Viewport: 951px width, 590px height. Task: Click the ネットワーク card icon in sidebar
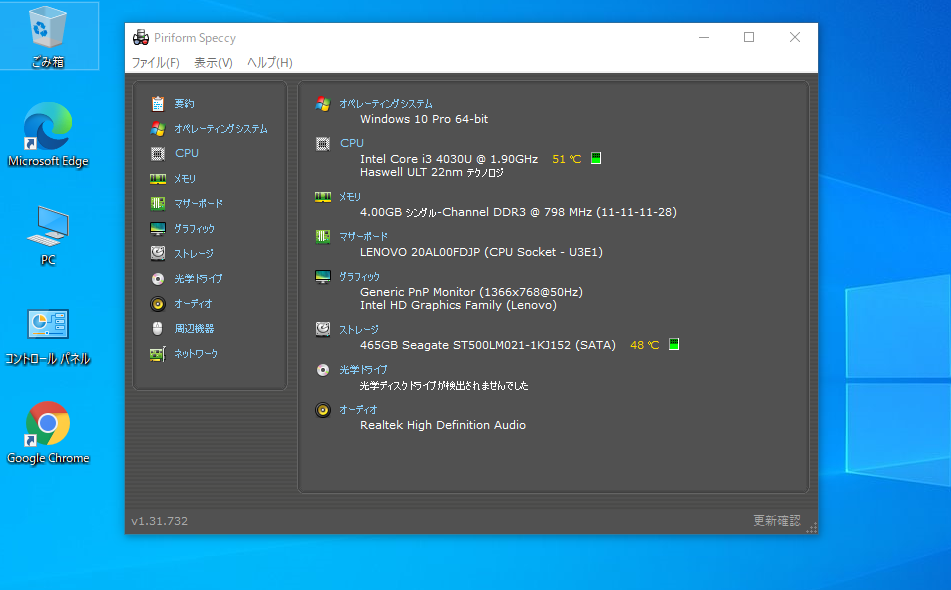[158, 354]
